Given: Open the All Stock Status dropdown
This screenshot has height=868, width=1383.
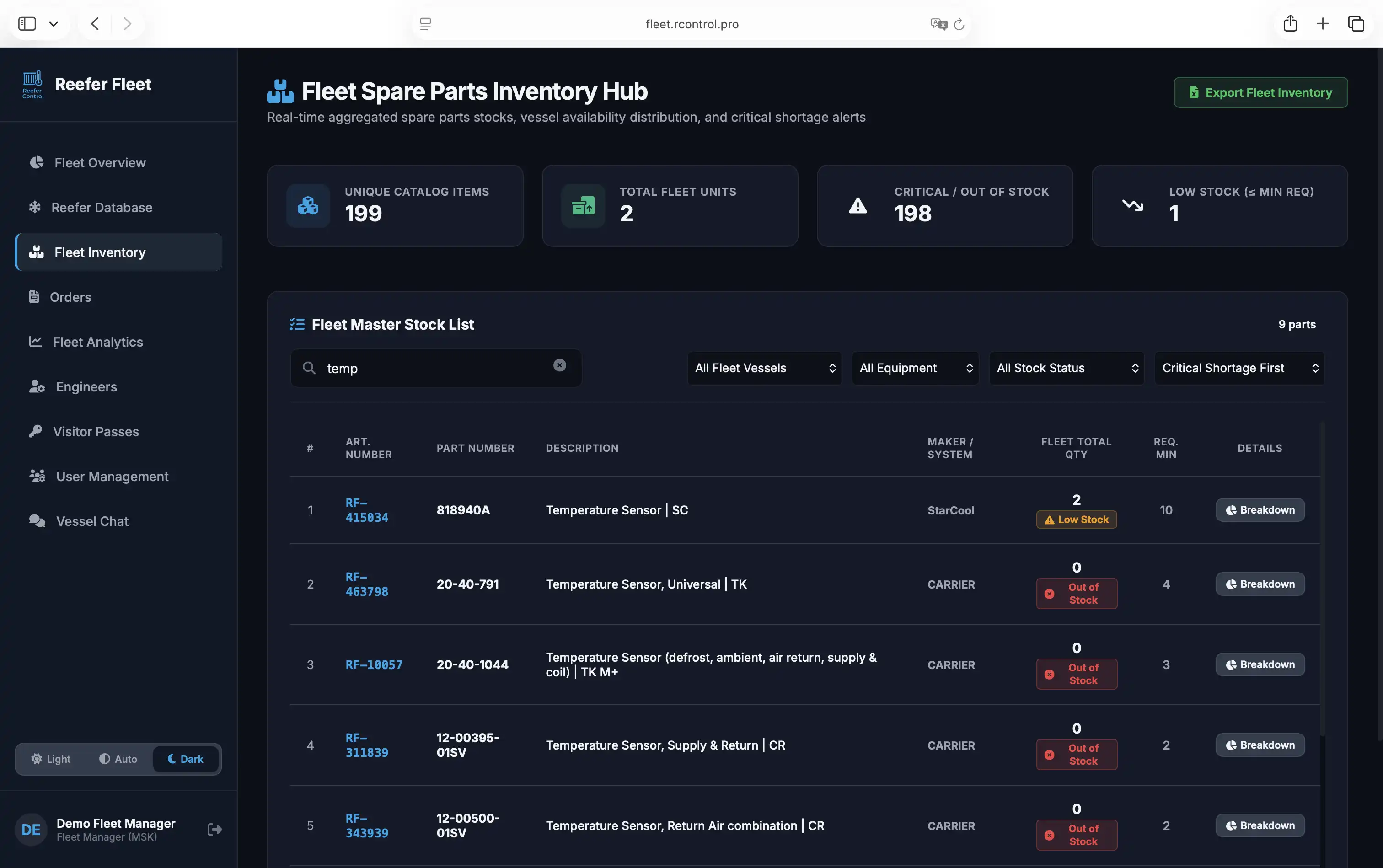Looking at the screenshot, I should 1066,368.
